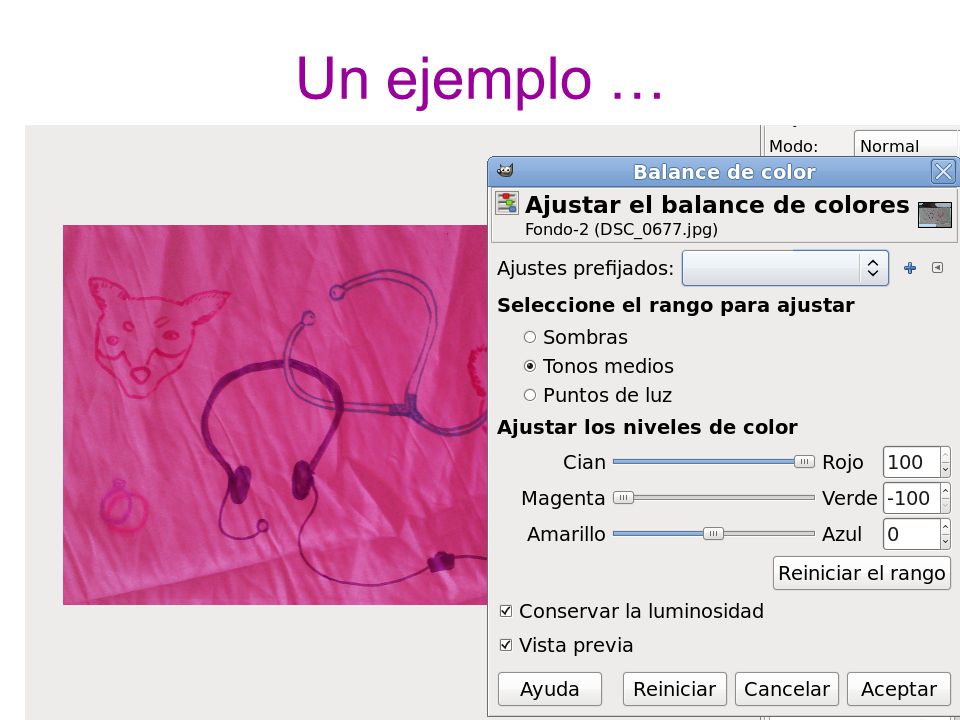Click the Reiniciar button

pyautogui.click(x=675, y=689)
